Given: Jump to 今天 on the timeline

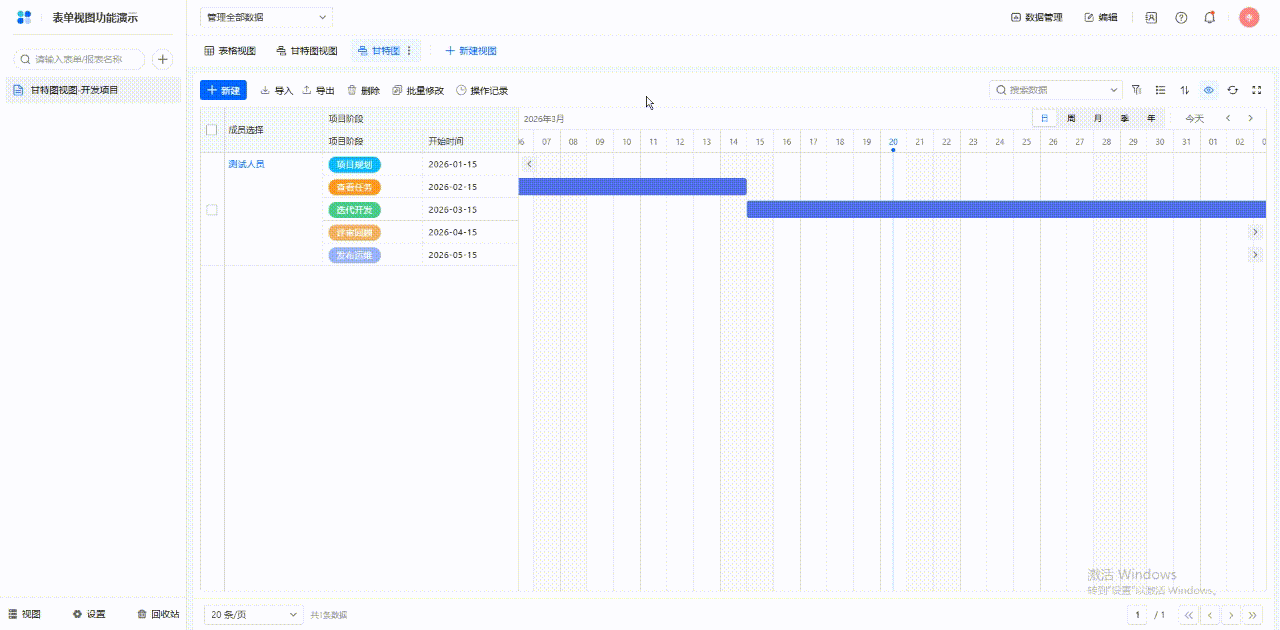Looking at the screenshot, I should pyautogui.click(x=1195, y=118).
